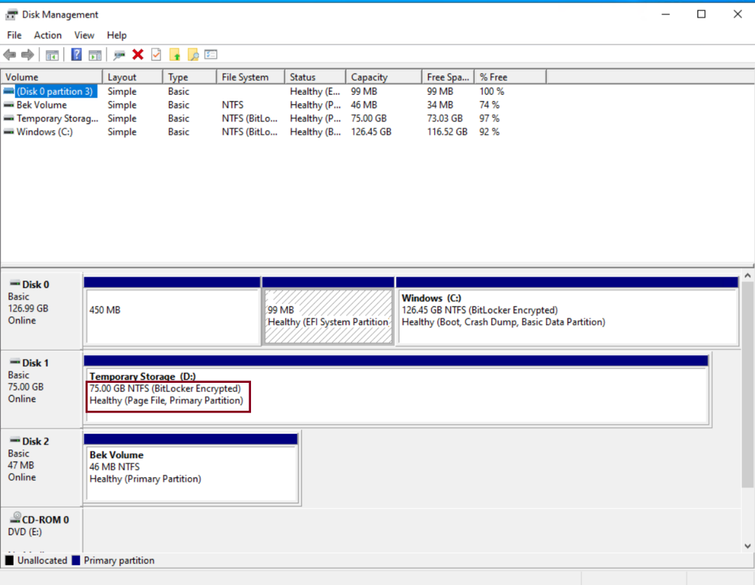Select the Temporary Storage (D:) partition block
The height and width of the screenshot is (585, 755).
396,390
